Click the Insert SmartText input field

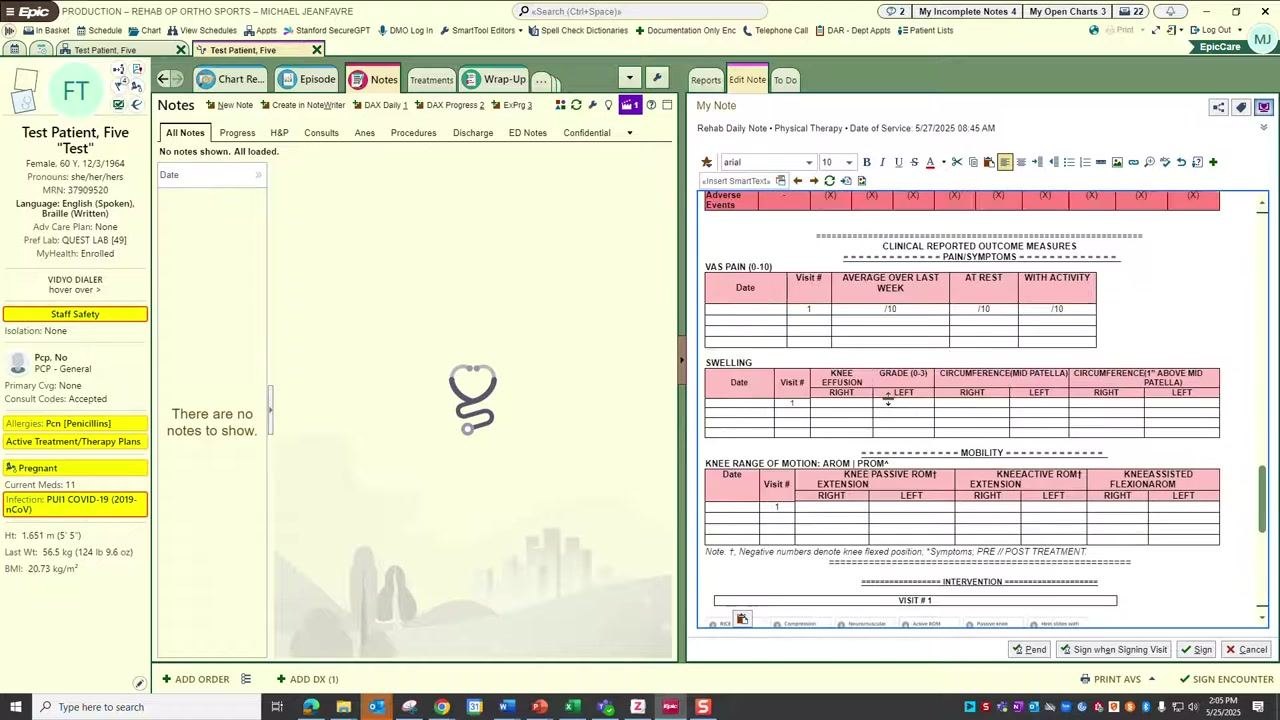(745, 181)
